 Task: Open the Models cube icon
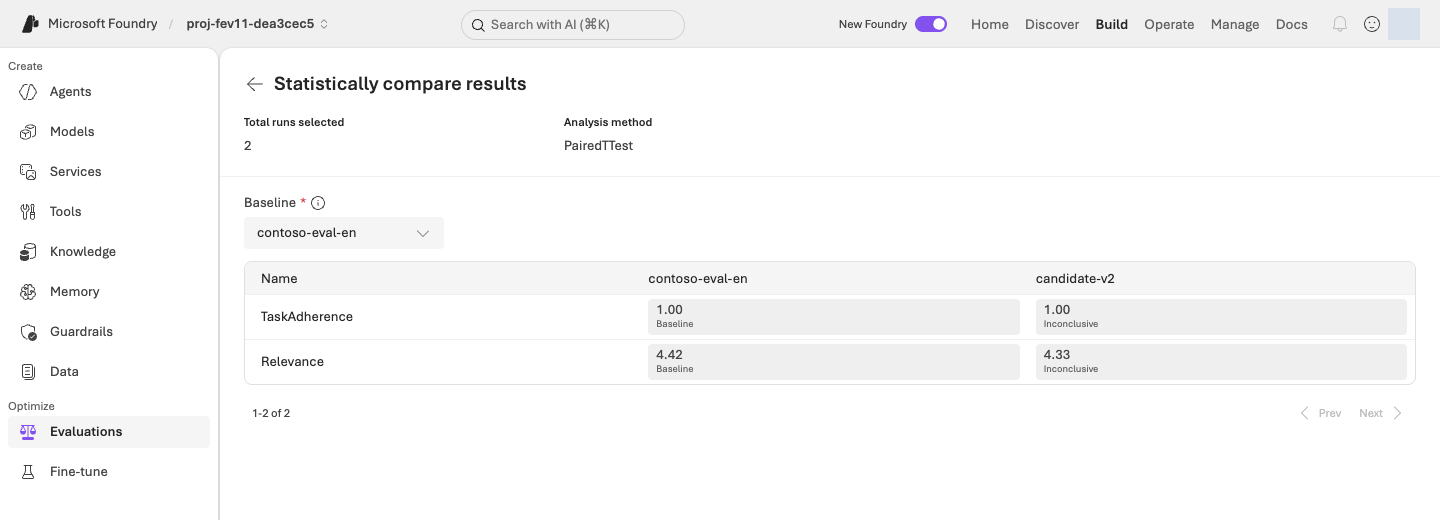[x=29, y=132]
